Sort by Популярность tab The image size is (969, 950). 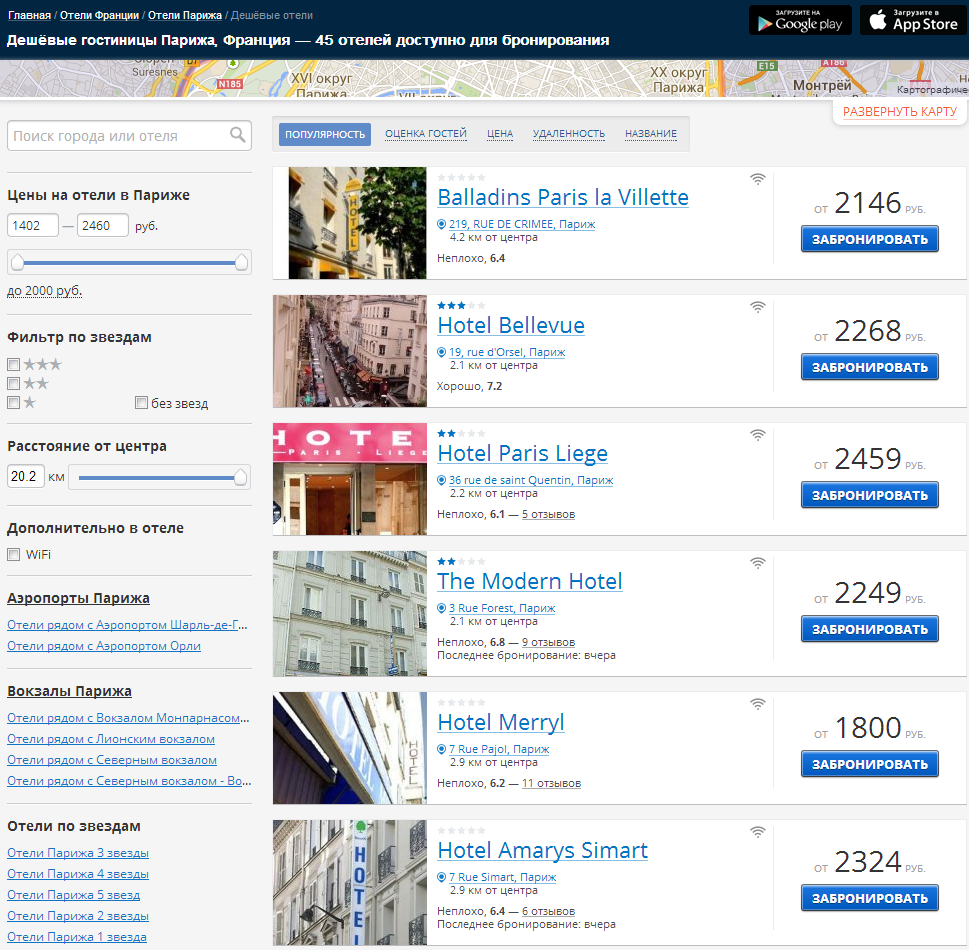pyautogui.click(x=324, y=134)
